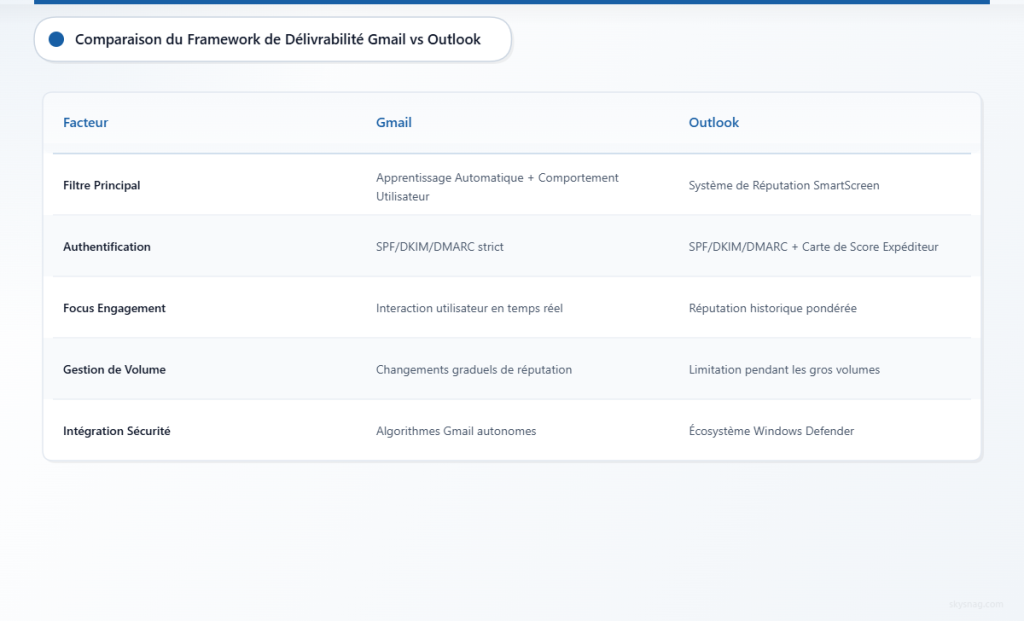1024x621 pixels.
Task: Click the Filtre Principal row label
Action: click(101, 185)
